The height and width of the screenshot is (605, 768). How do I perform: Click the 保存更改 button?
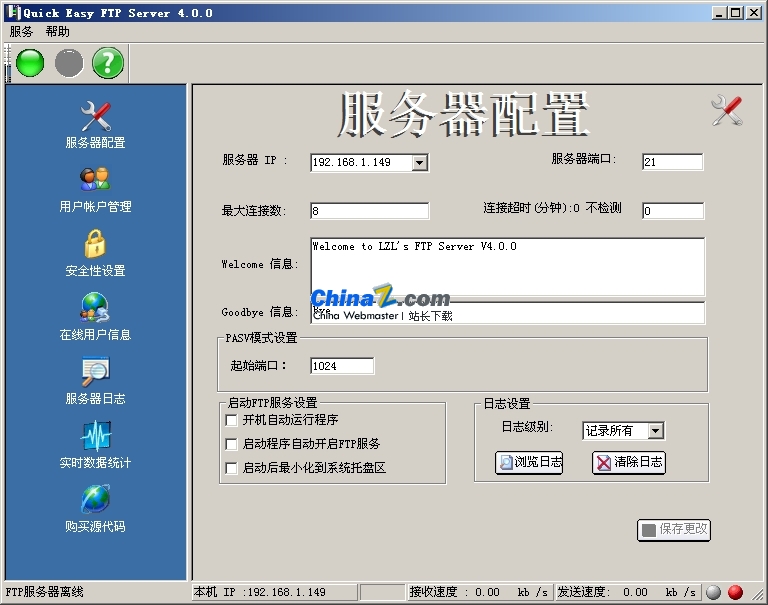[674, 530]
